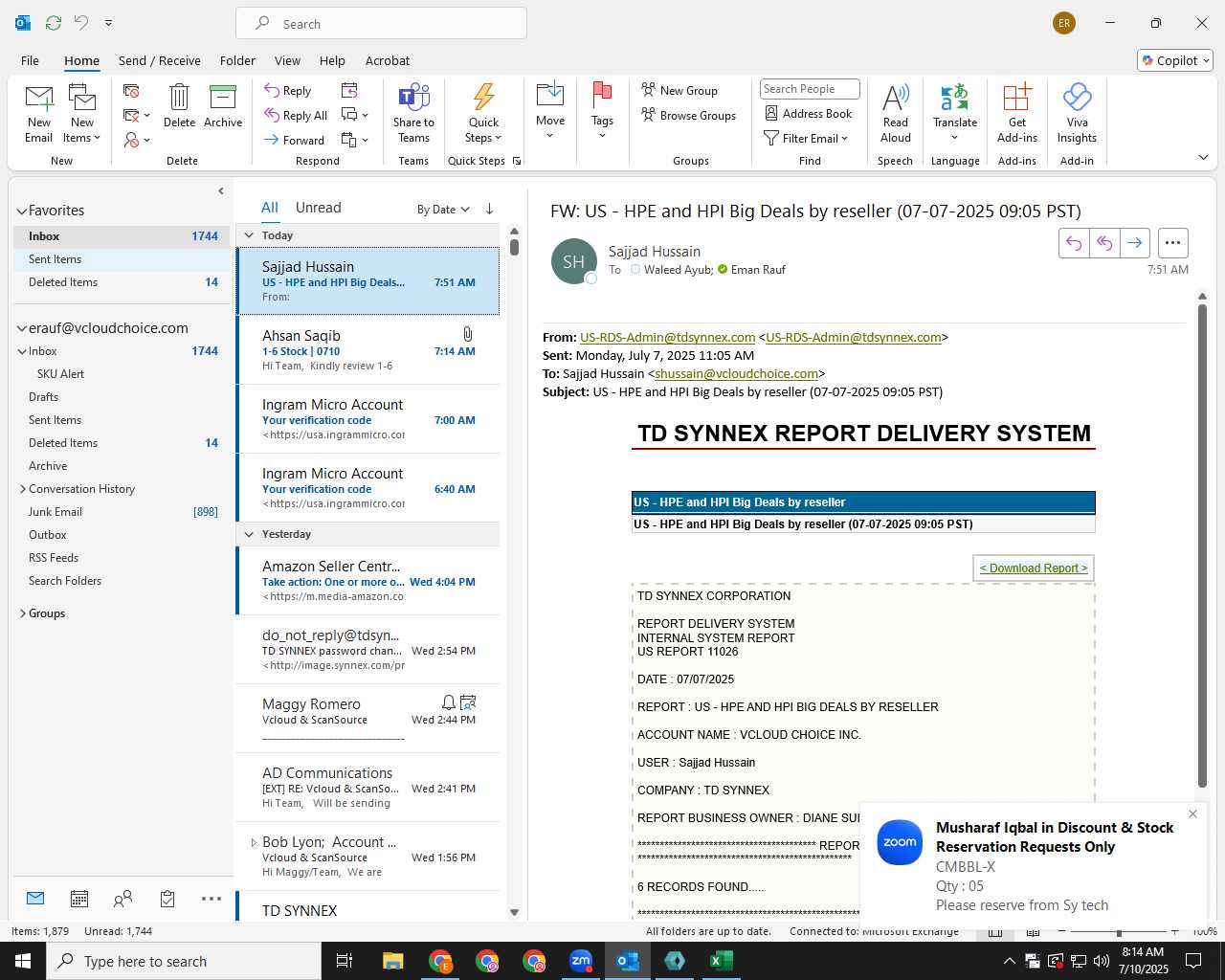Open the Quick Steps gallery
This screenshot has width=1225, height=980.
(483, 113)
